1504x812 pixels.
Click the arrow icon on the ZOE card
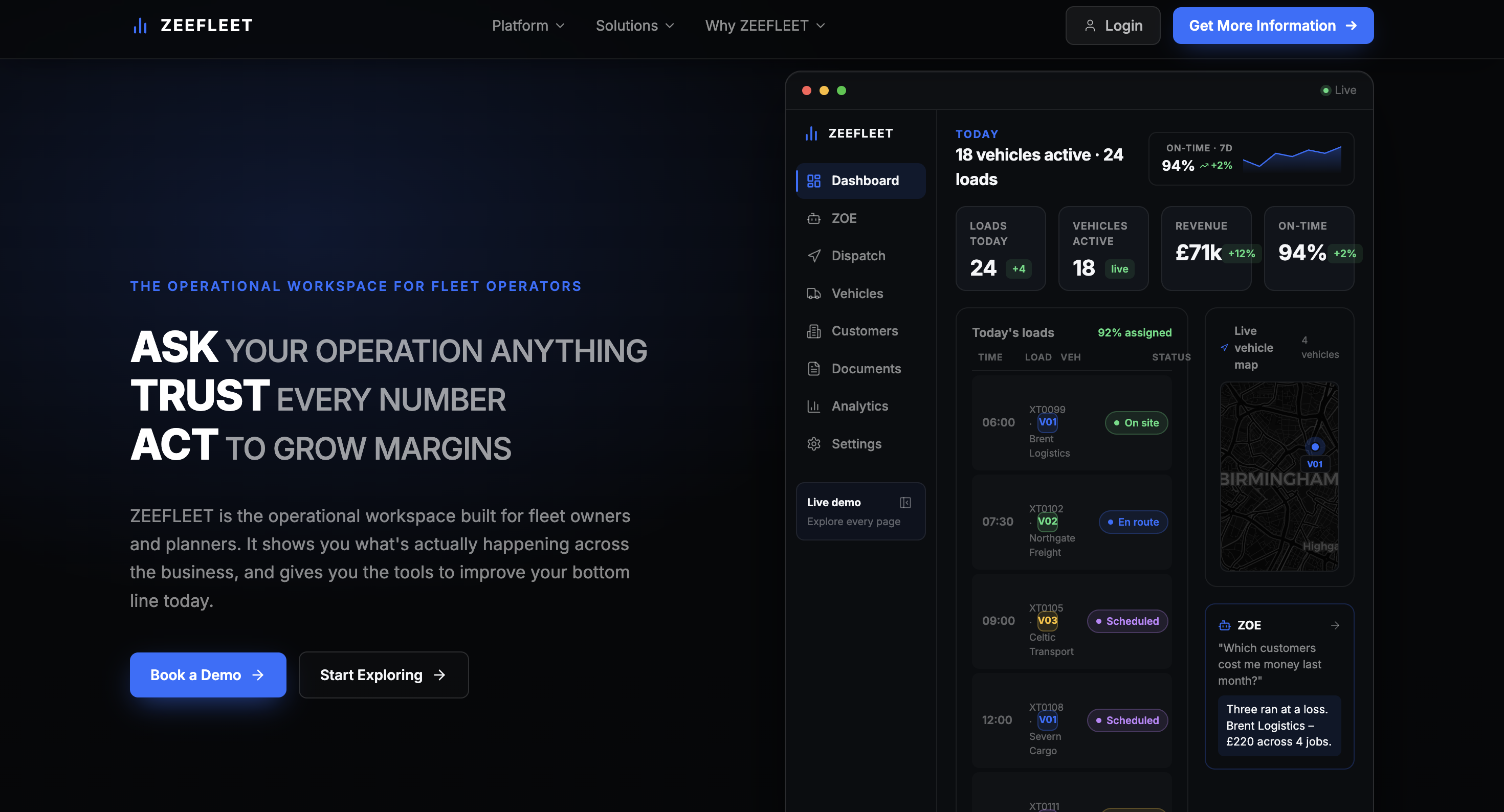tap(1335, 625)
